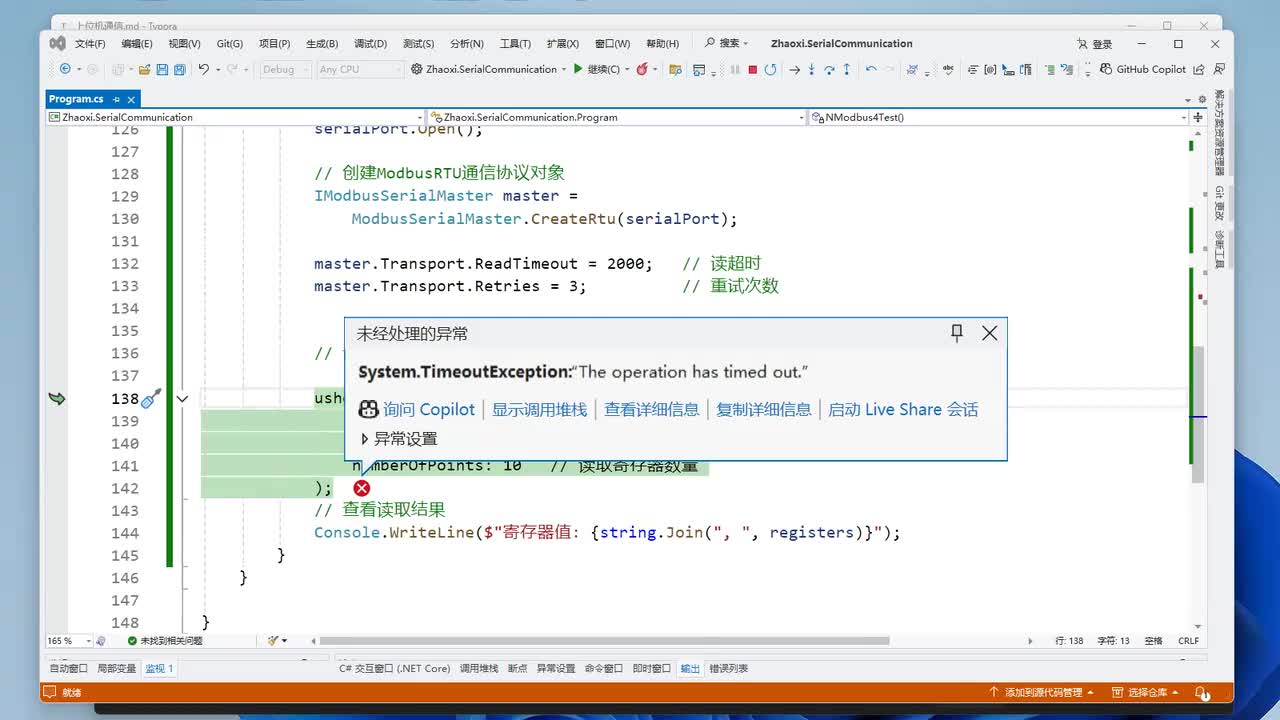Step out of the current function
Image resolution: width=1280 pixels, height=720 pixels.
tap(847, 69)
